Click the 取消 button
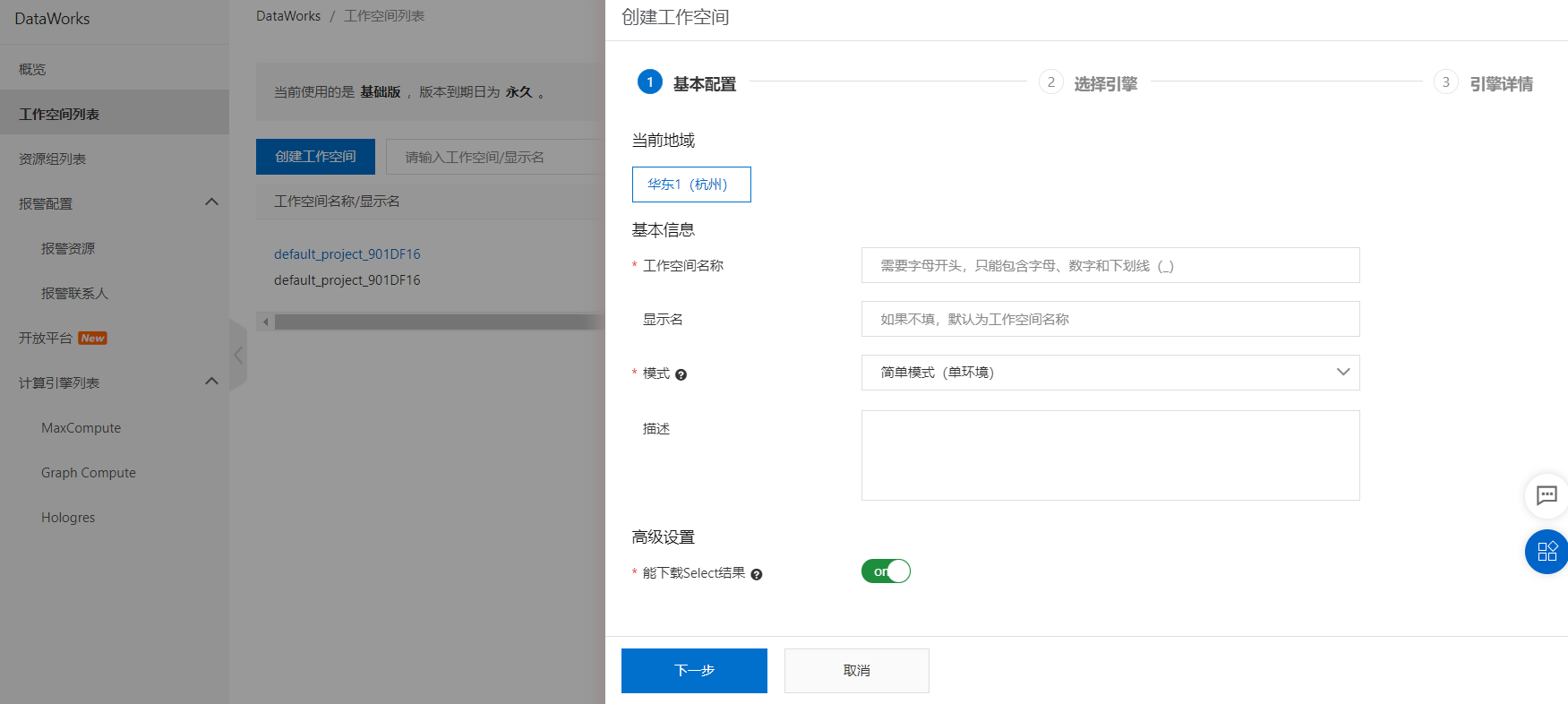Screen dimensions: 1568x704 tap(857, 671)
